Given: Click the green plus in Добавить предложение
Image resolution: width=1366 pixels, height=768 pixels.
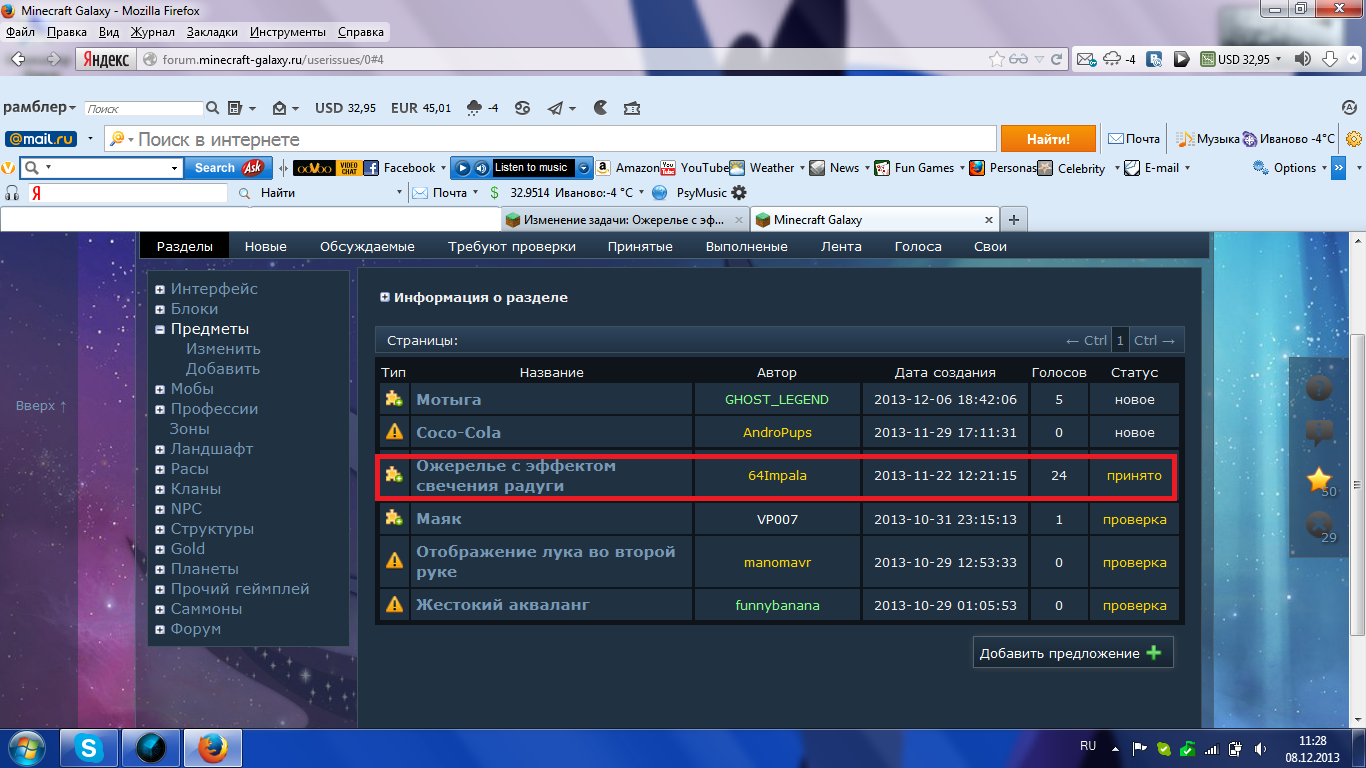Looking at the screenshot, I should pos(1154,653).
